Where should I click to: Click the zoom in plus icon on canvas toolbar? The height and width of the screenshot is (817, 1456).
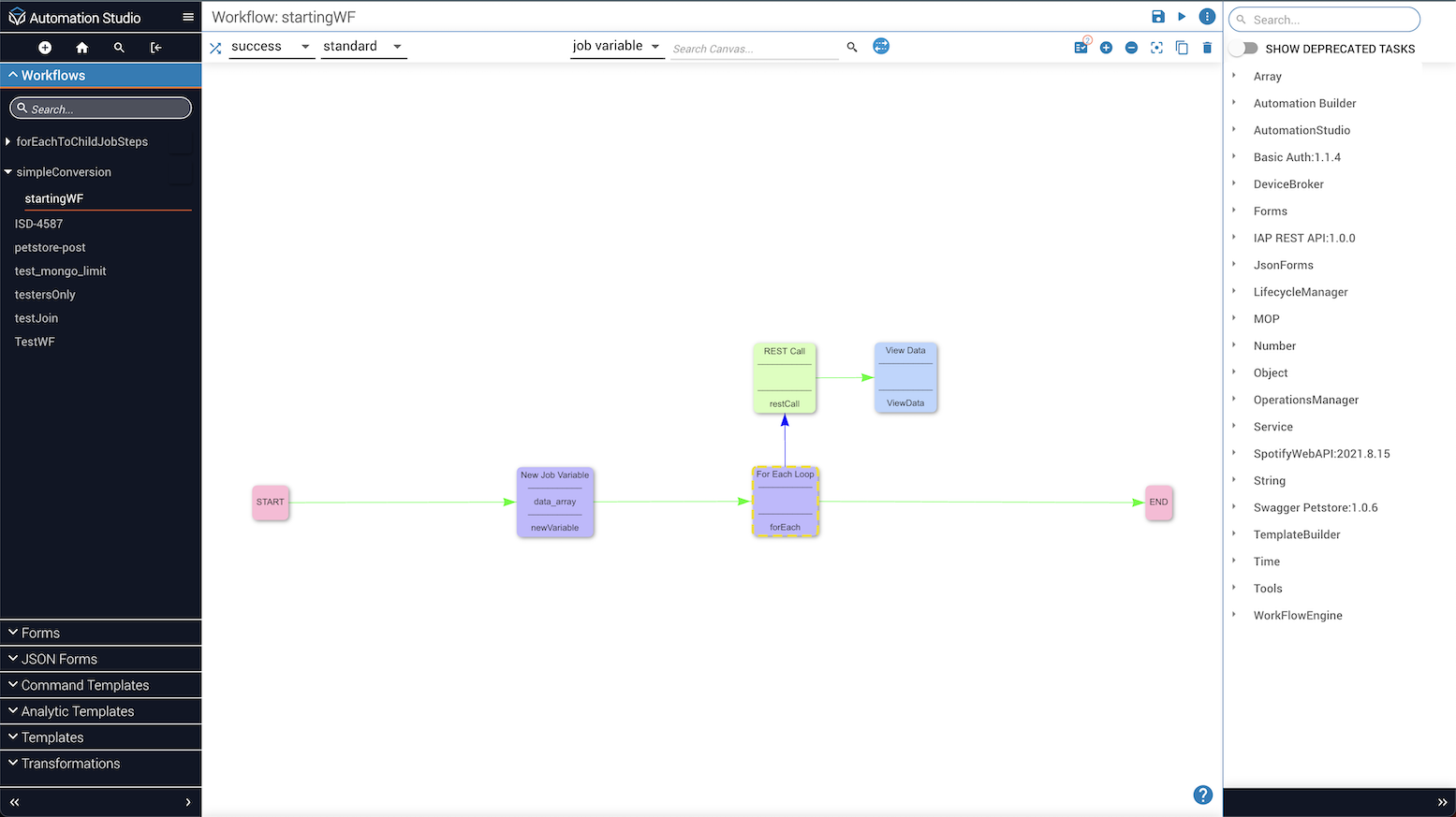point(1106,48)
